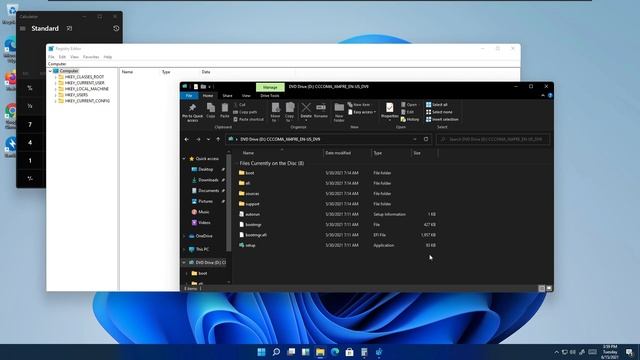This screenshot has width=640, height=360.
Task: Click the New folder icon
Action: pos(339,112)
